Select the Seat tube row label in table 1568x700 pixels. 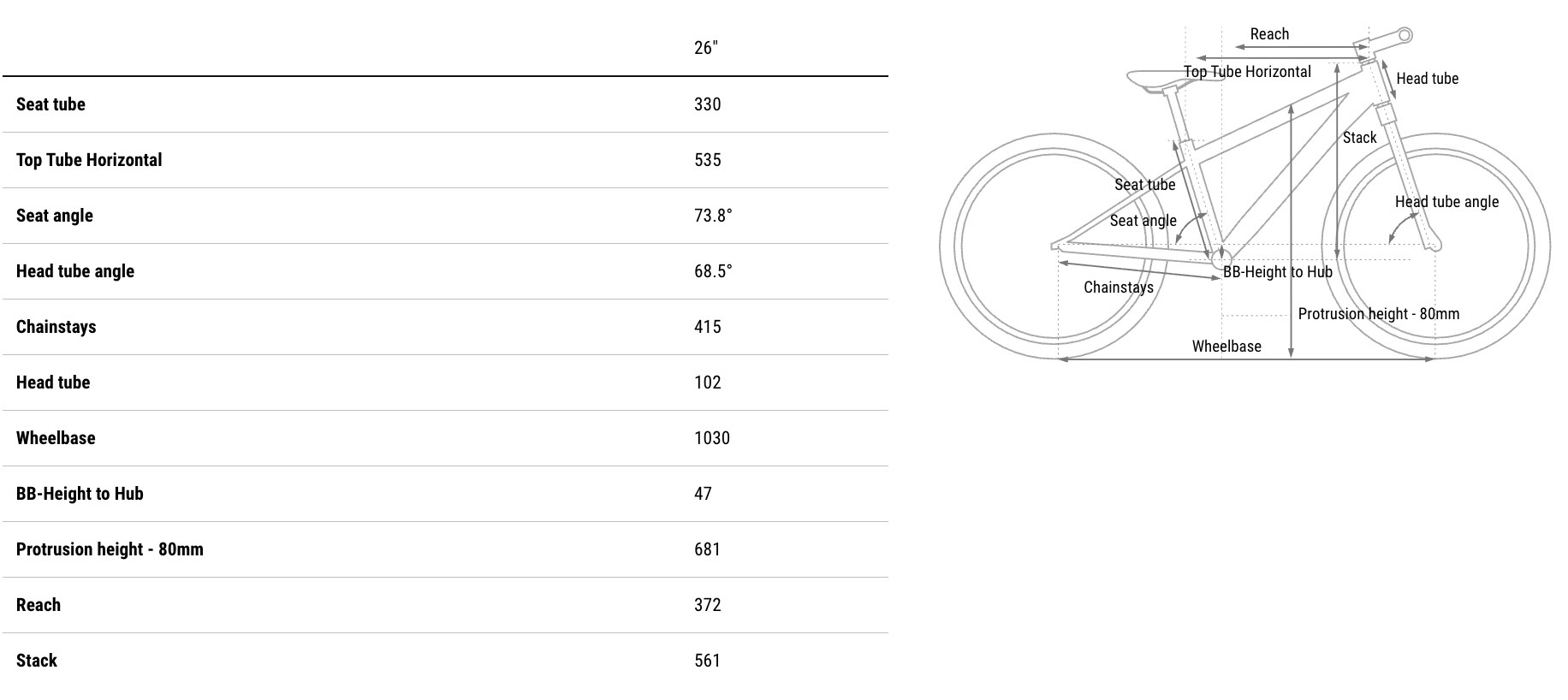point(50,104)
